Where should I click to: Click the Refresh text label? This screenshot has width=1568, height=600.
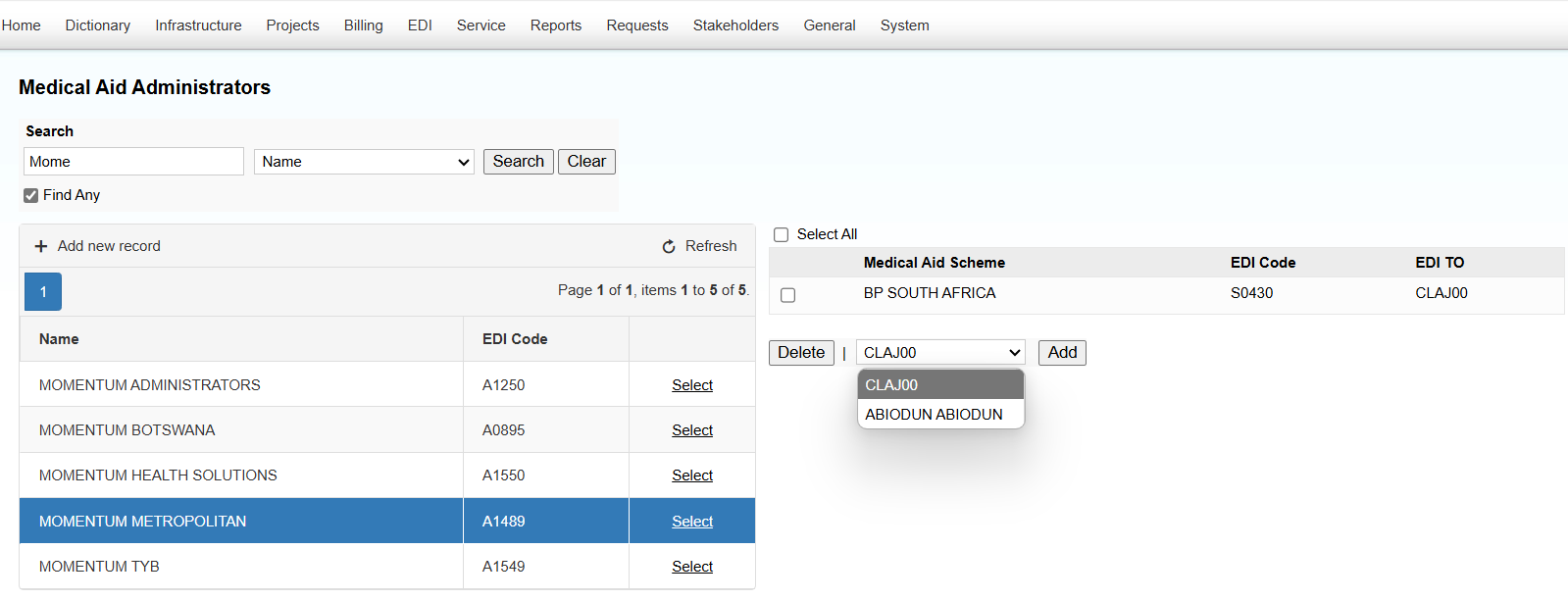click(x=711, y=246)
